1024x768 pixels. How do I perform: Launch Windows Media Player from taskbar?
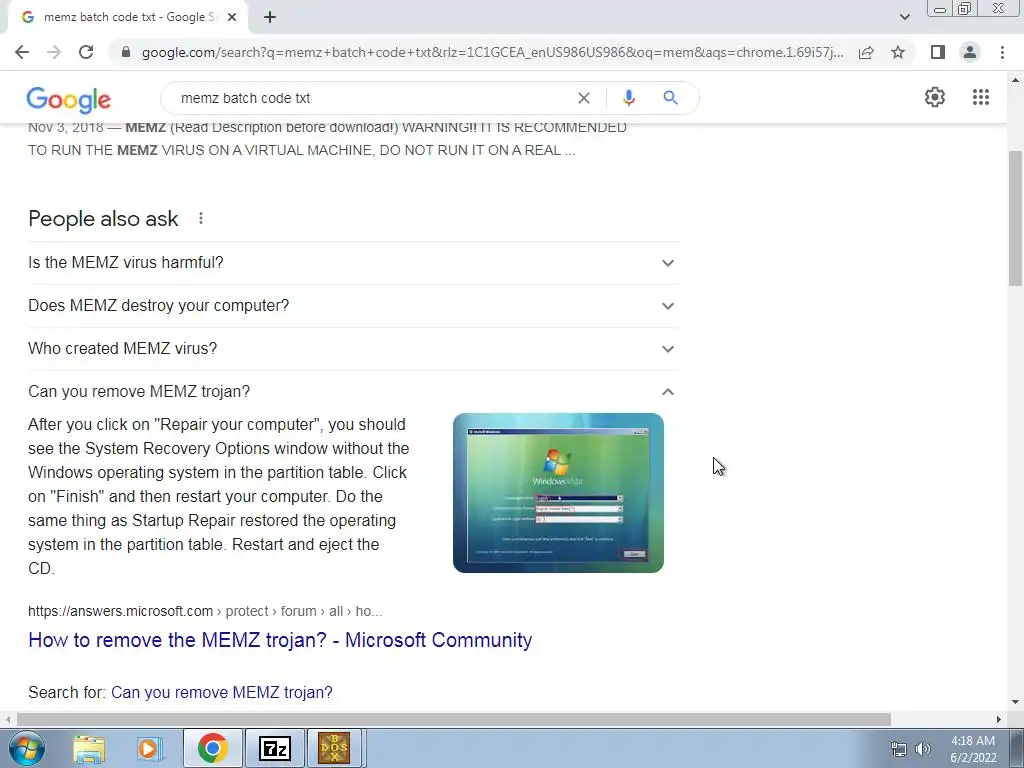click(x=149, y=748)
